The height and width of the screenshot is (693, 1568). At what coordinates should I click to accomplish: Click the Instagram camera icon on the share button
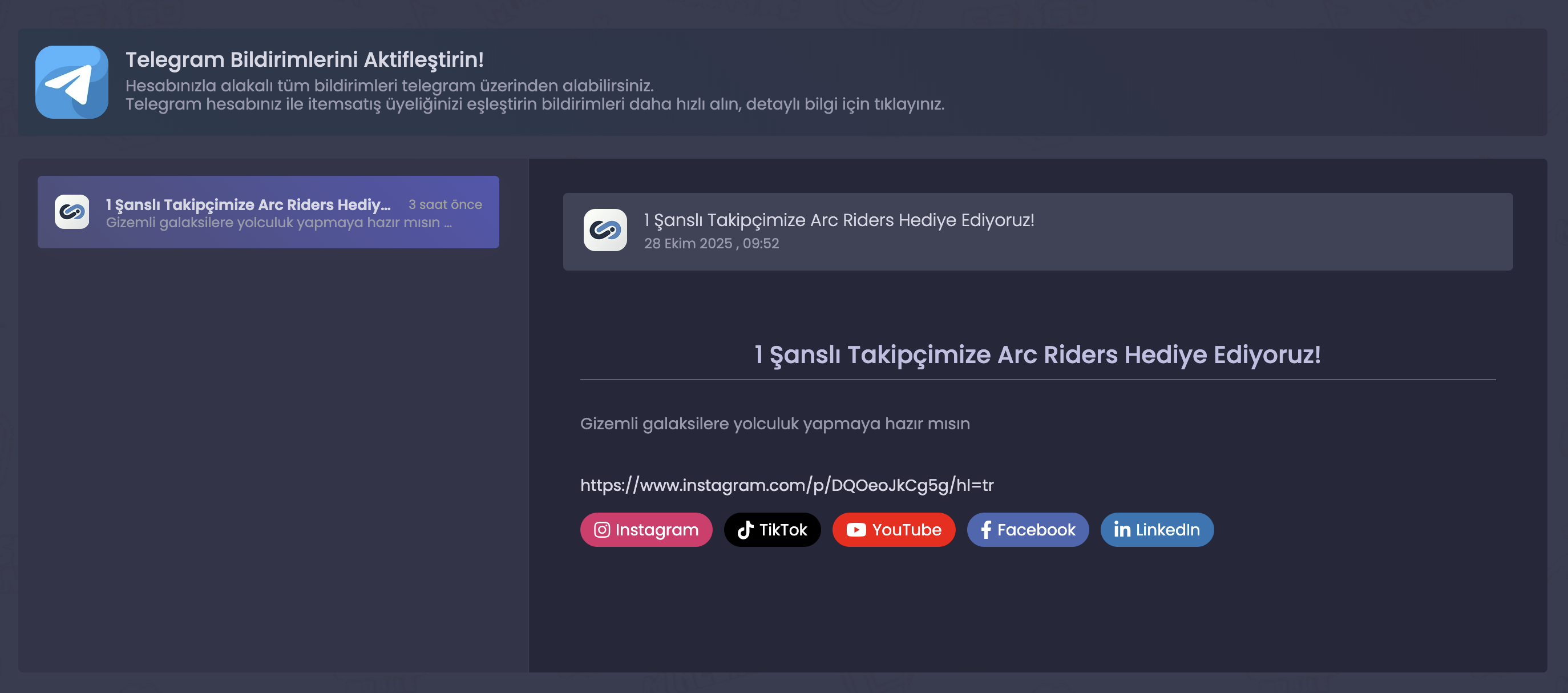coord(602,530)
